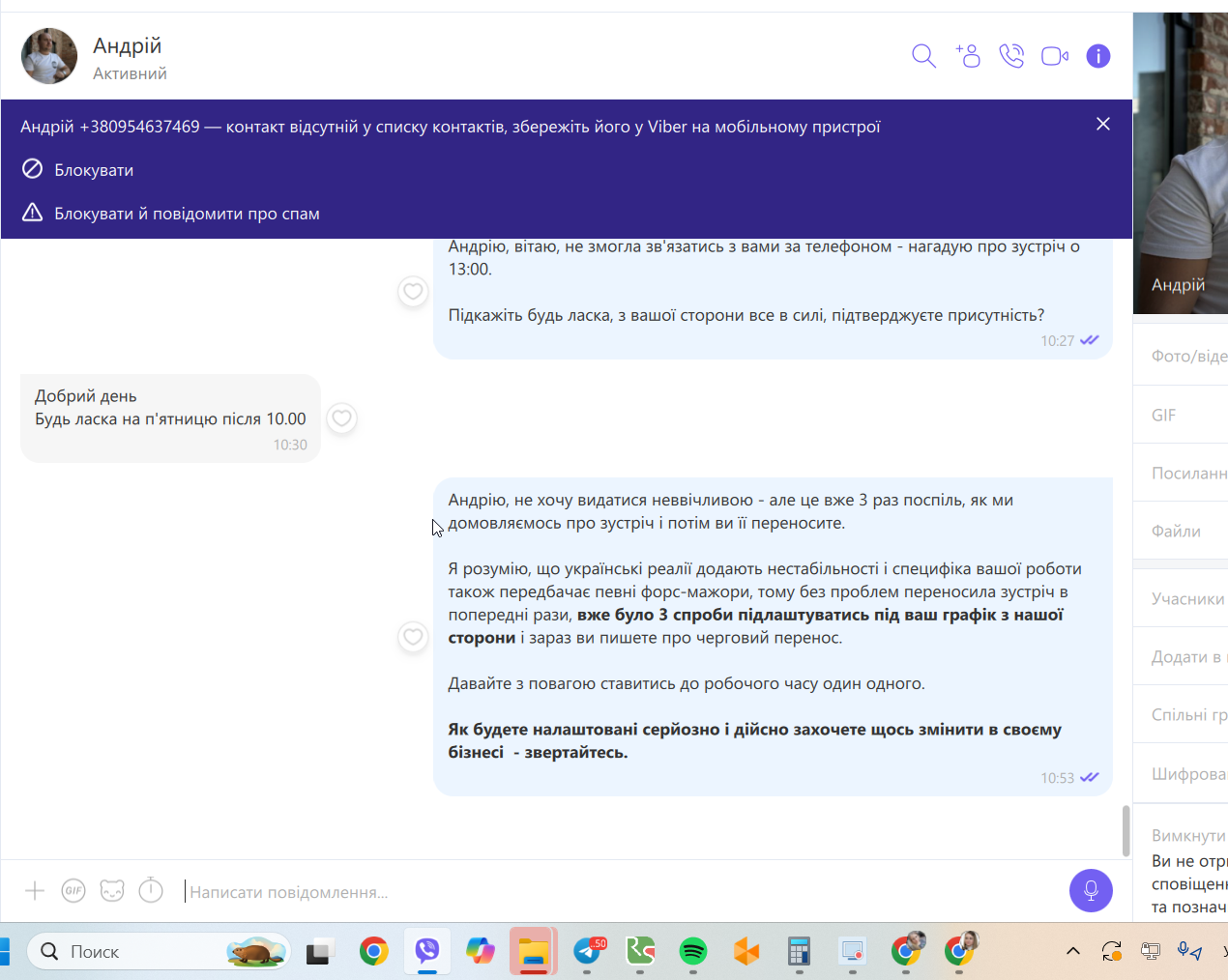Record a voice message with microphone button

(1091, 890)
